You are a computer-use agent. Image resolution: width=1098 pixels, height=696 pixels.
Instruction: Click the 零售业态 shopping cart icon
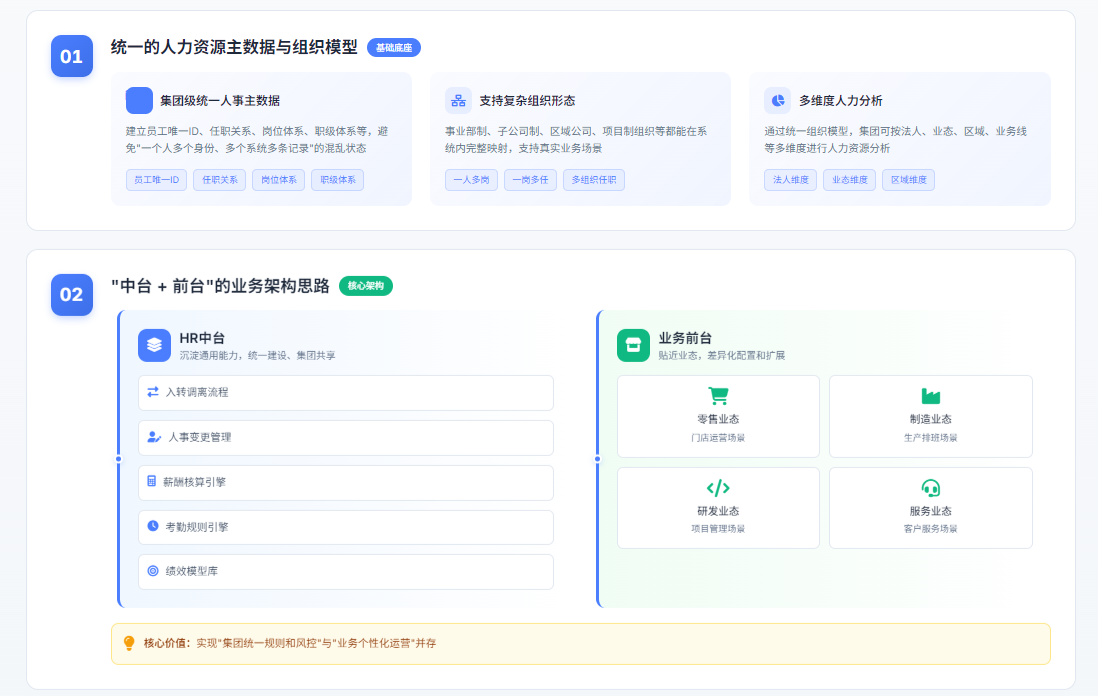(x=718, y=396)
